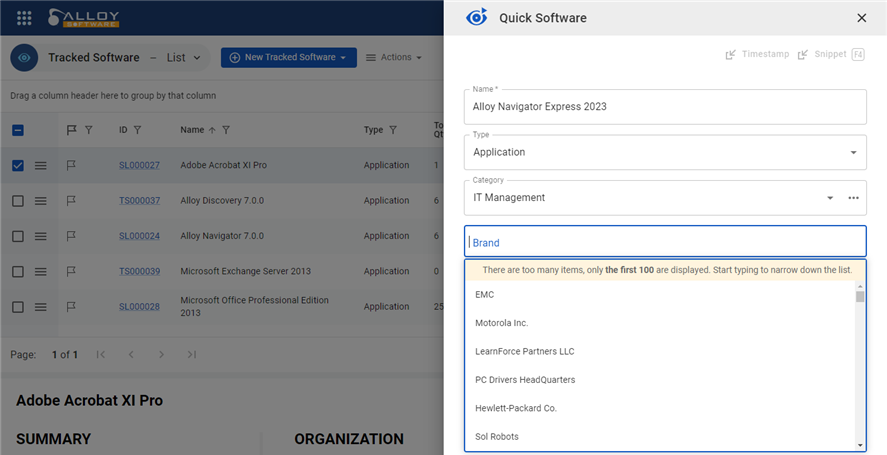Click the Type column header
This screenshot has width=887, height=455.
pos(373,130)
